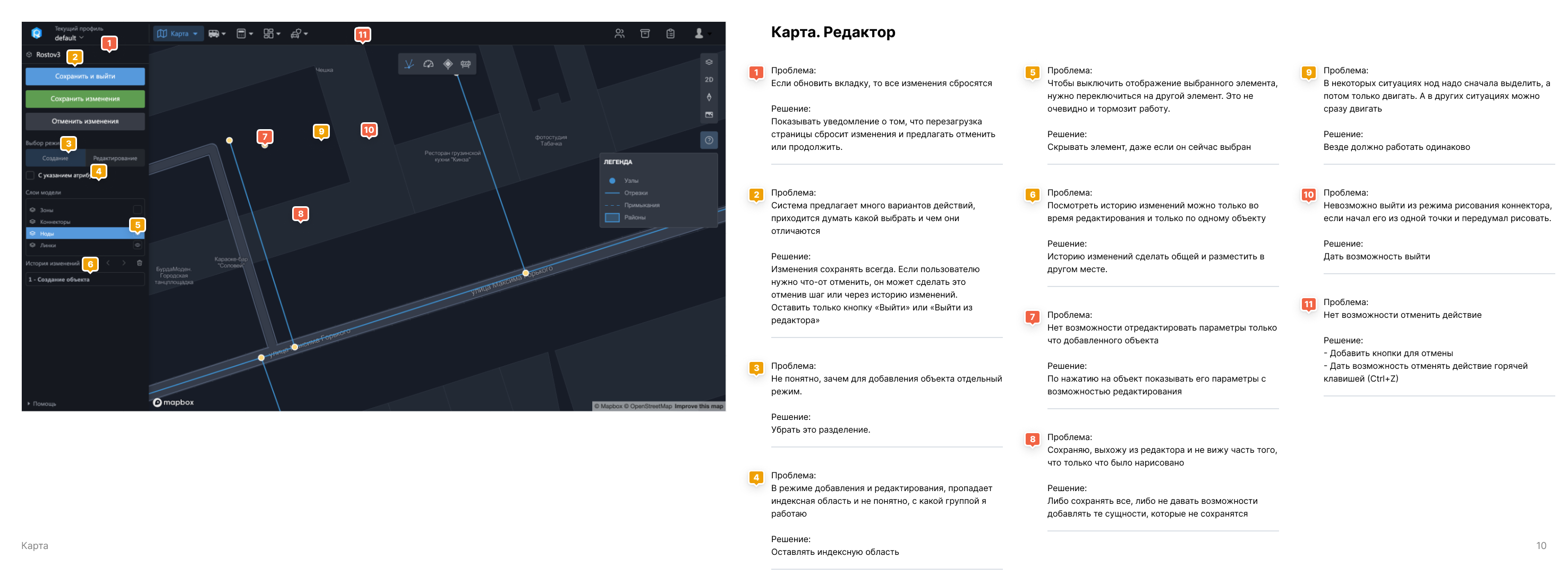The height and width of the screenshot is (574, 1568).
Task: Open the users icon in top bar
Action: [620, 33]
